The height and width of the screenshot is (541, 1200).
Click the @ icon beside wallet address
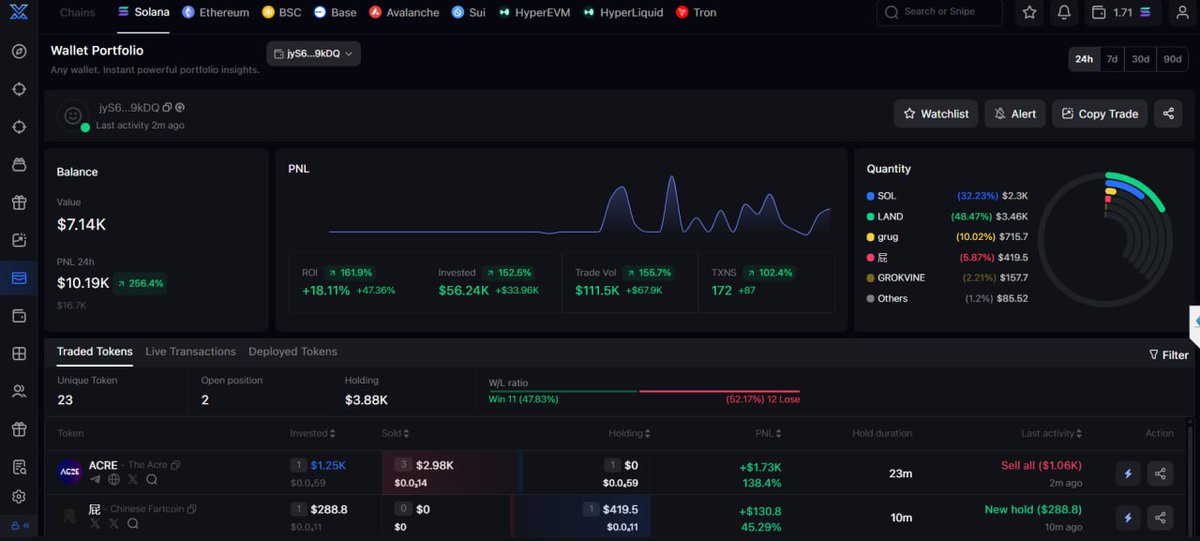(x=179, y=107)
